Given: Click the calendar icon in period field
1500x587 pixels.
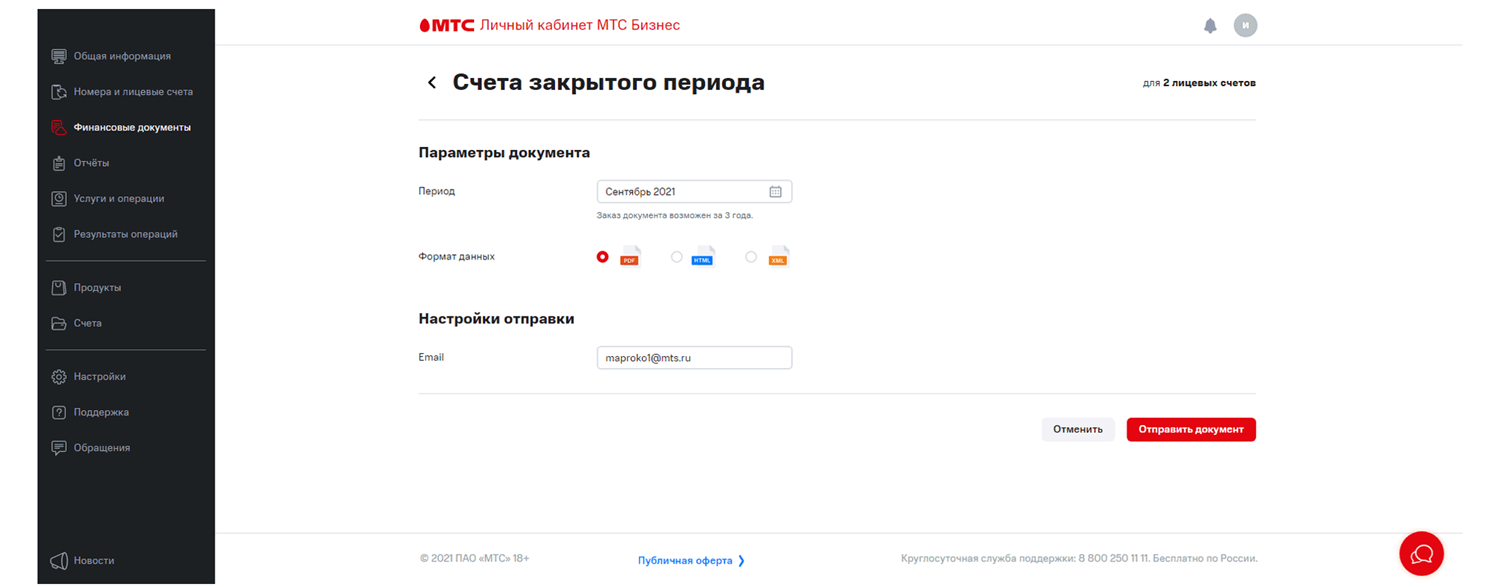Looking at the screenshot, I should (x=775, y=192).
